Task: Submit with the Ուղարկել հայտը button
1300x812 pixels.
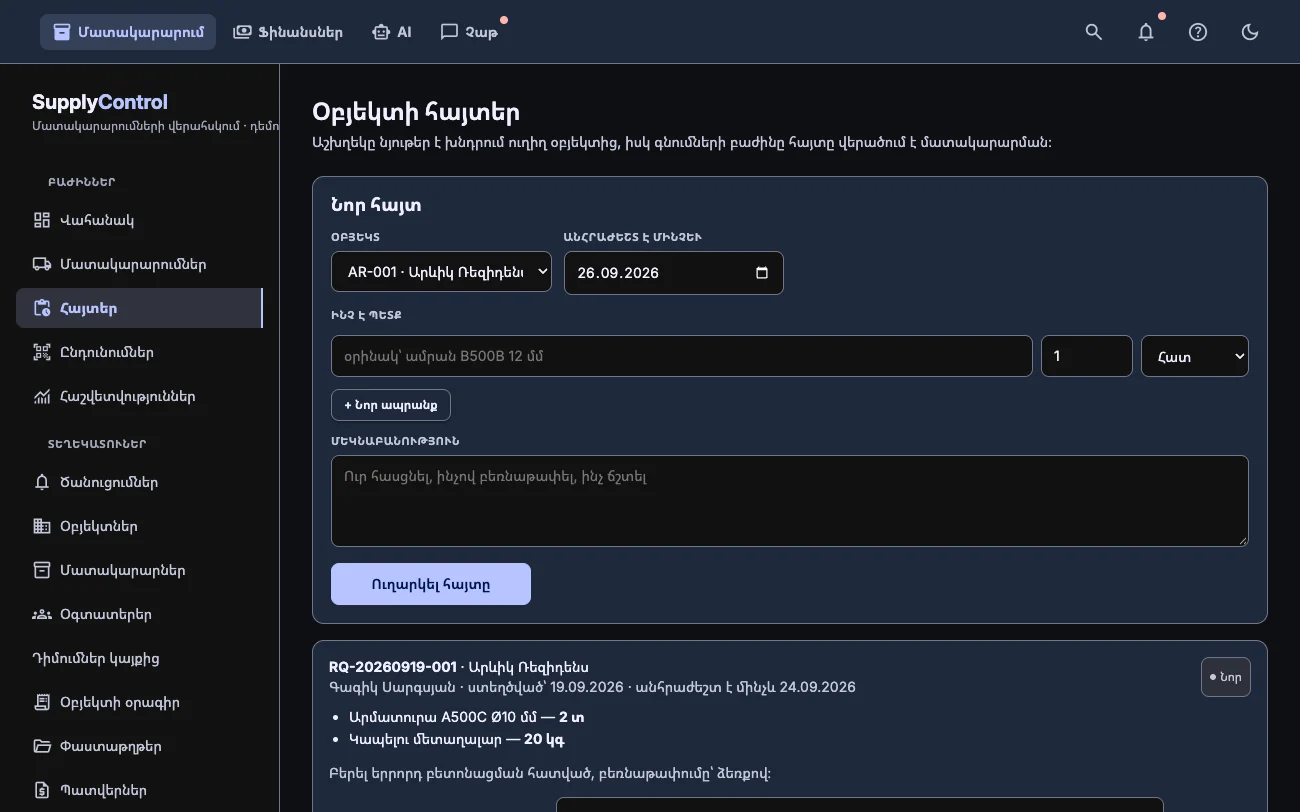Action: point(431,584)
